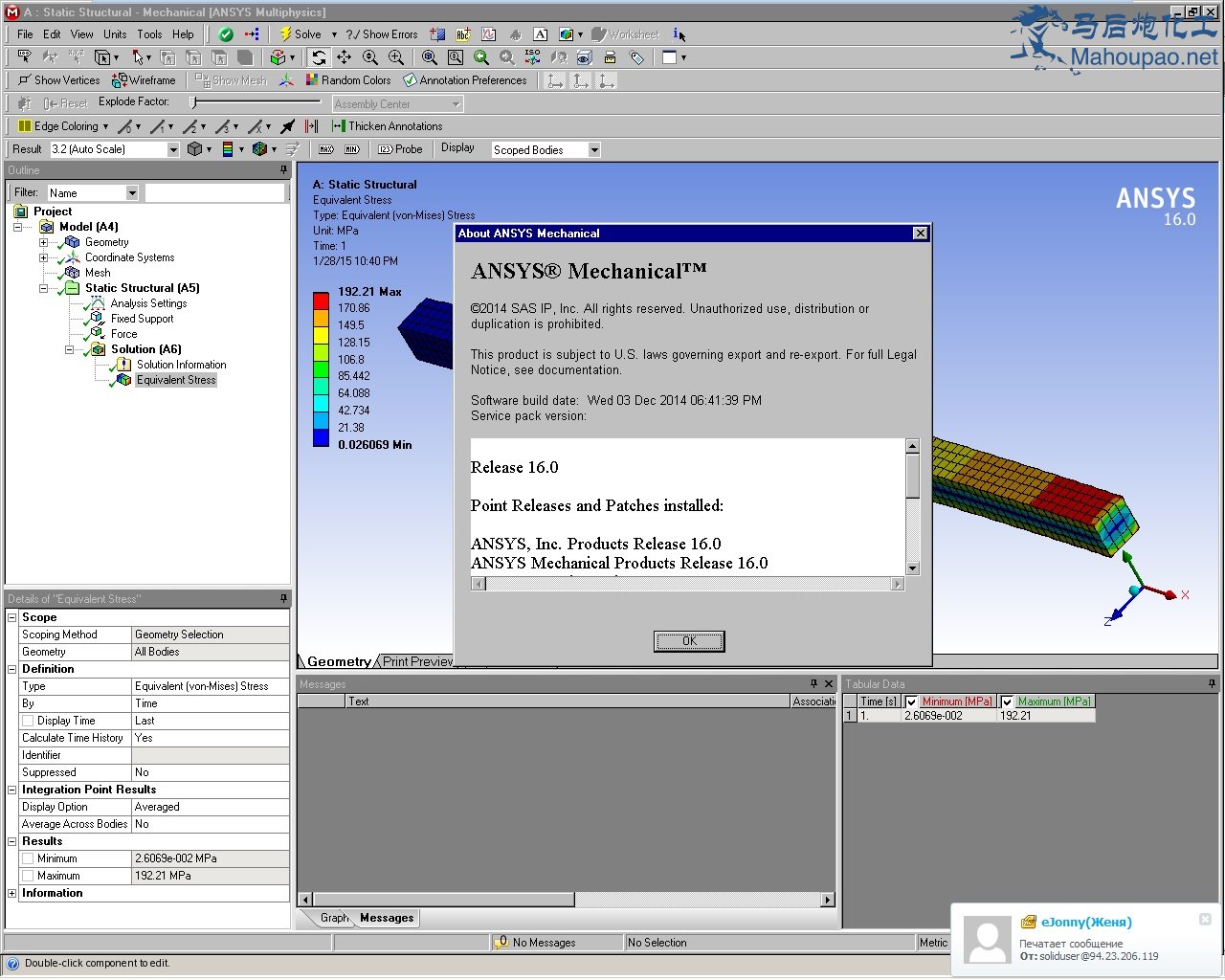This screenshot has width=1225, height=980.
Task: Toggle Show Vertices
Action: coord(58,80)
